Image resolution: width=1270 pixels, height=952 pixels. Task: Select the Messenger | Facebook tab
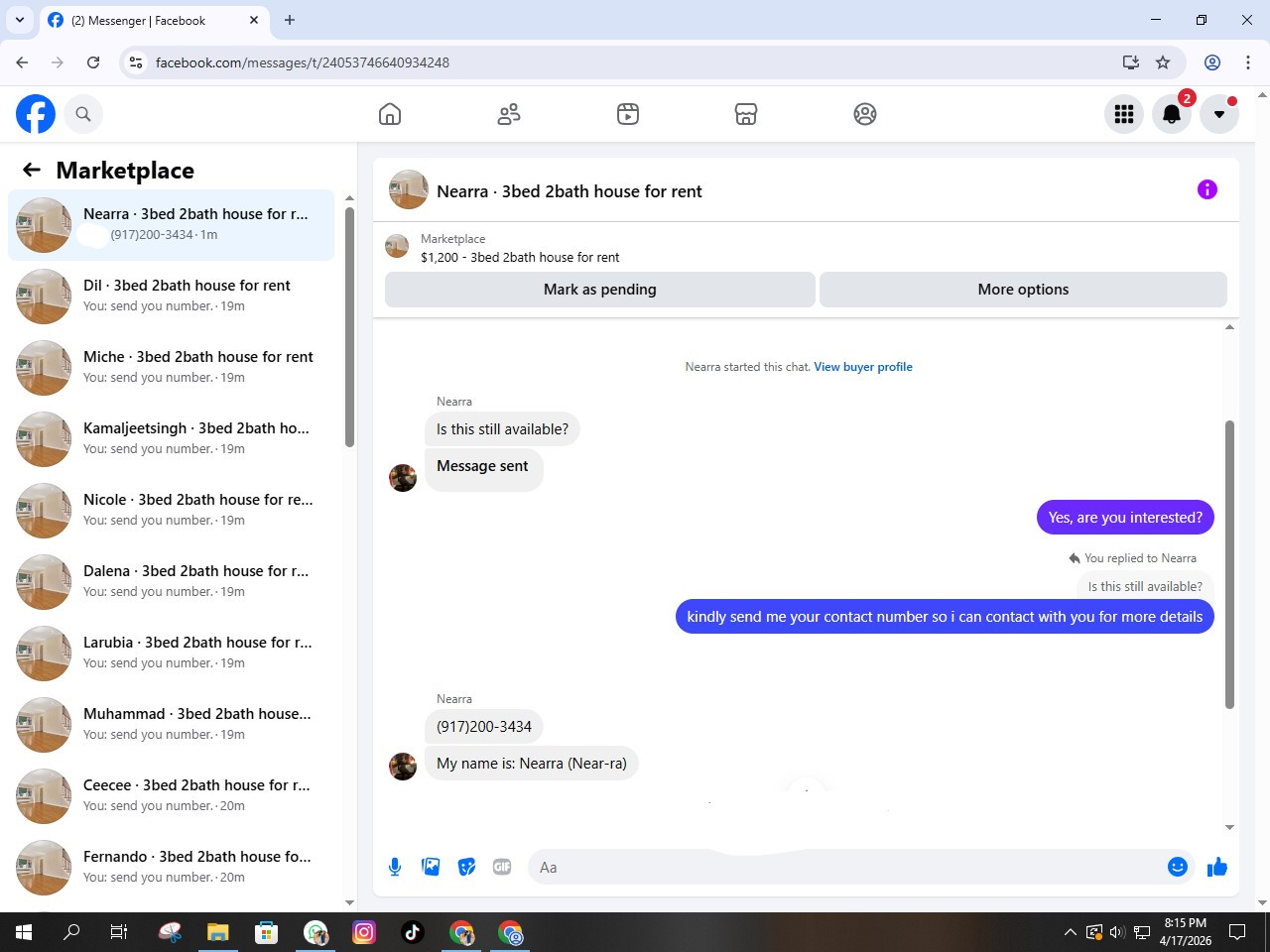coord(154,20)
